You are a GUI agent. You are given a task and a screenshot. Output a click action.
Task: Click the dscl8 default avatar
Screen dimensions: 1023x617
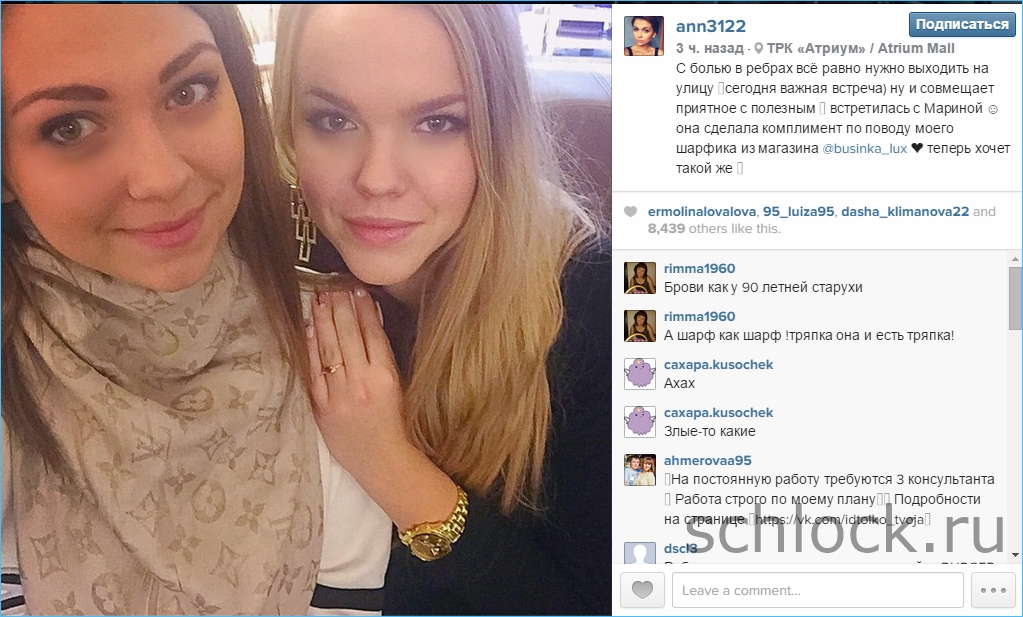(639, 553)
